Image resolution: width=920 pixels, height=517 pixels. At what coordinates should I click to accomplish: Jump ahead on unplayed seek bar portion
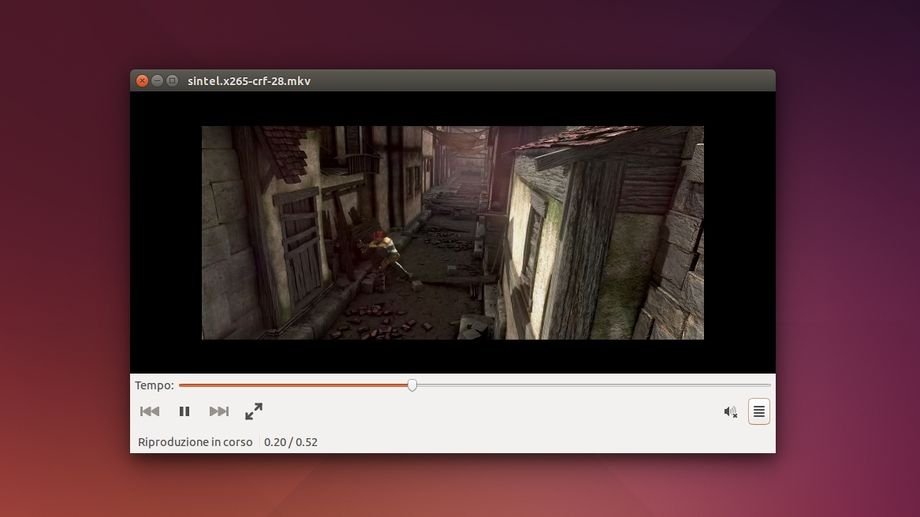[590, 385]
